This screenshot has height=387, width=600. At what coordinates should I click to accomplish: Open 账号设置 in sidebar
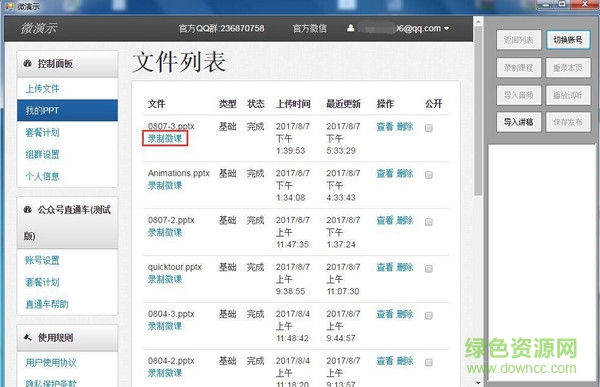(x=42, y=260)
